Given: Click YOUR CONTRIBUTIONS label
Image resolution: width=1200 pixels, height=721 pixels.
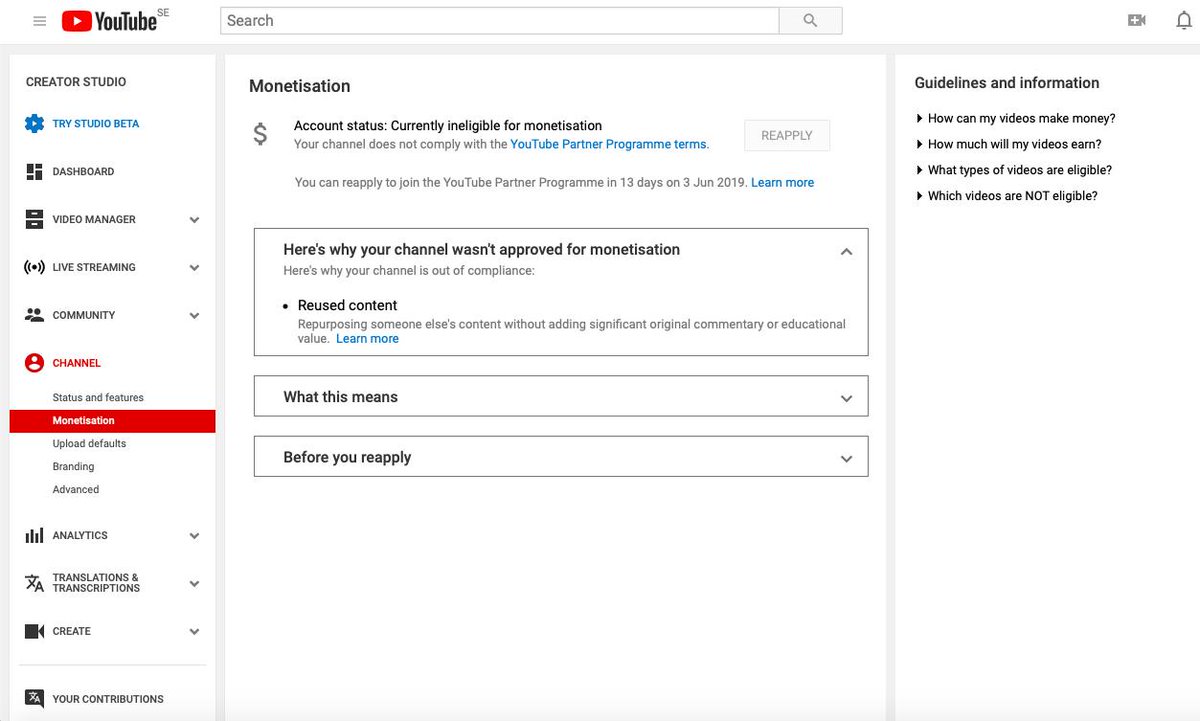Looking at the screenshot, I should pos(108,699).
